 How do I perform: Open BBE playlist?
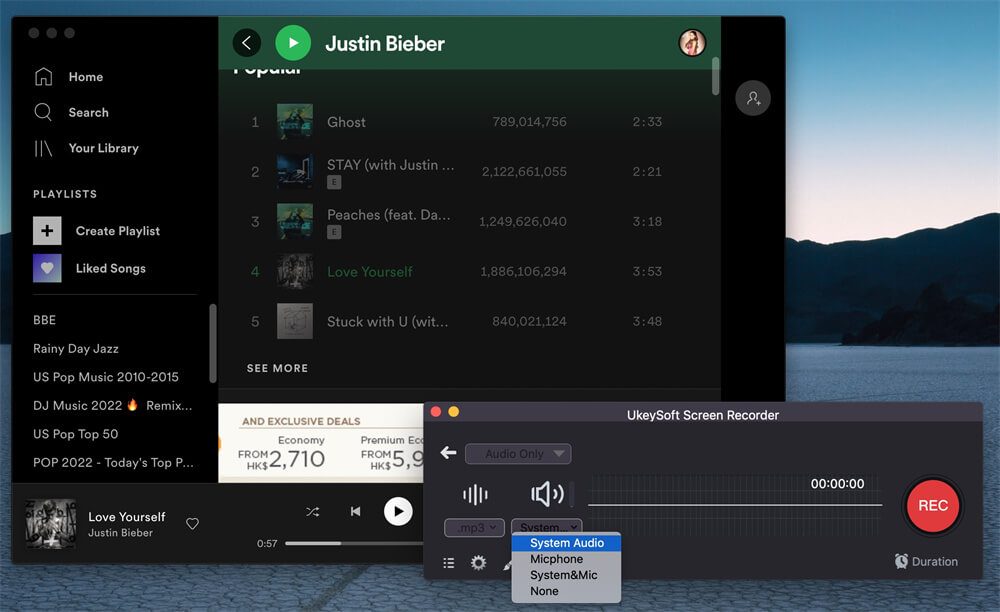[45, 320]
